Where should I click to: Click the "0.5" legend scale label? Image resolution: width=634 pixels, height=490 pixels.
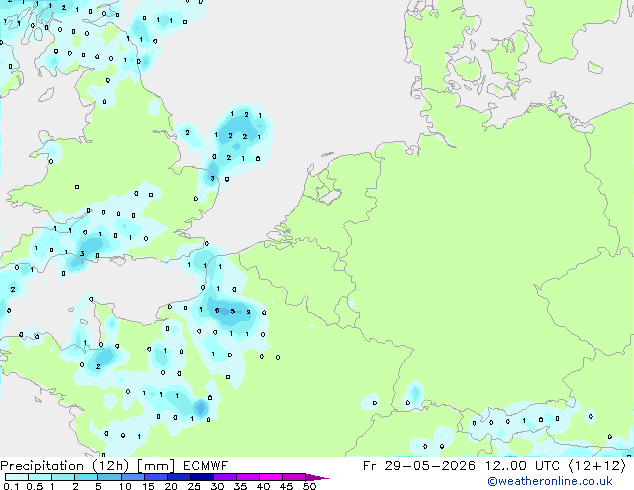click(x=34, y=486)
